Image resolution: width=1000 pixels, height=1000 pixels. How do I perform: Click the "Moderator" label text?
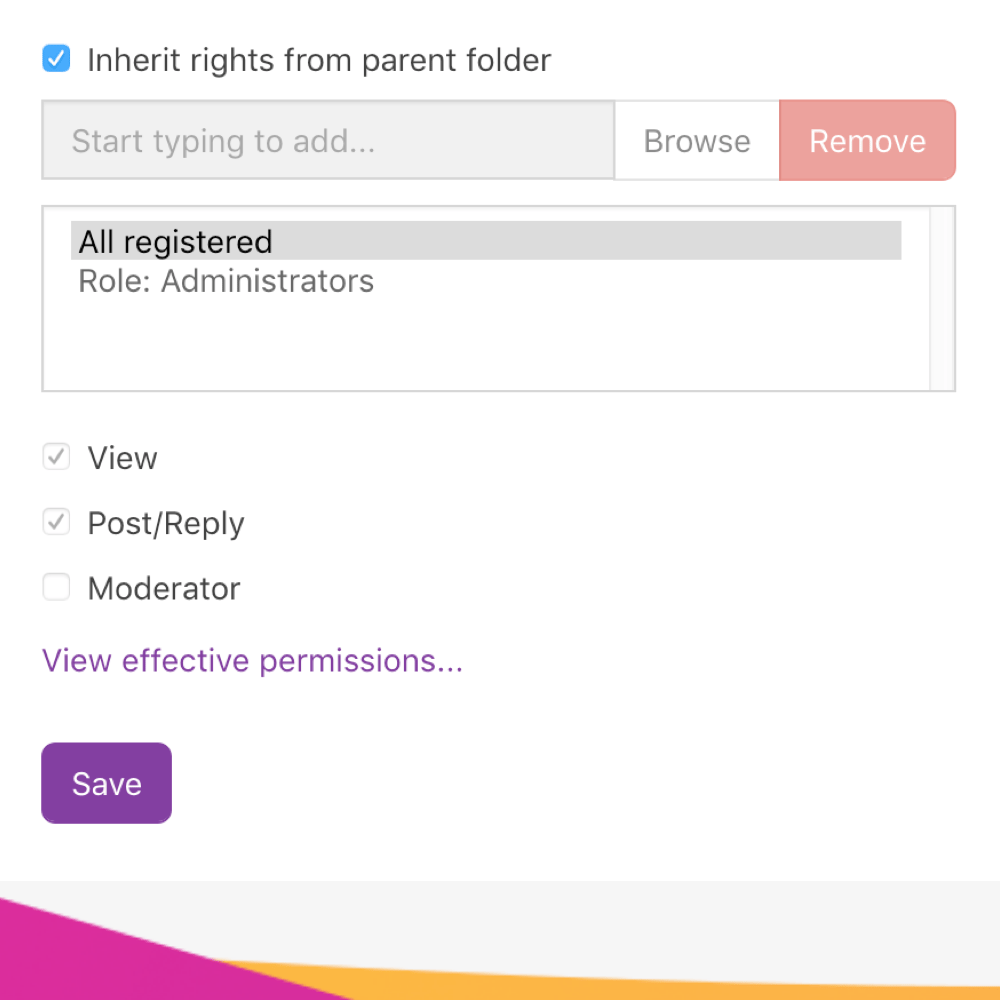click(164, 588)
